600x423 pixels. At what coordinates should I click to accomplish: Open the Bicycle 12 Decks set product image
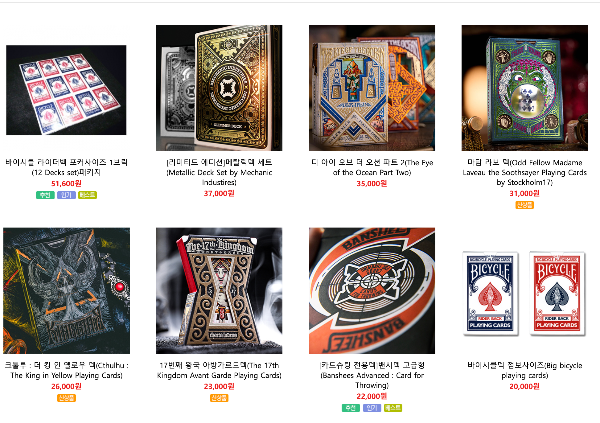[66, 90]
